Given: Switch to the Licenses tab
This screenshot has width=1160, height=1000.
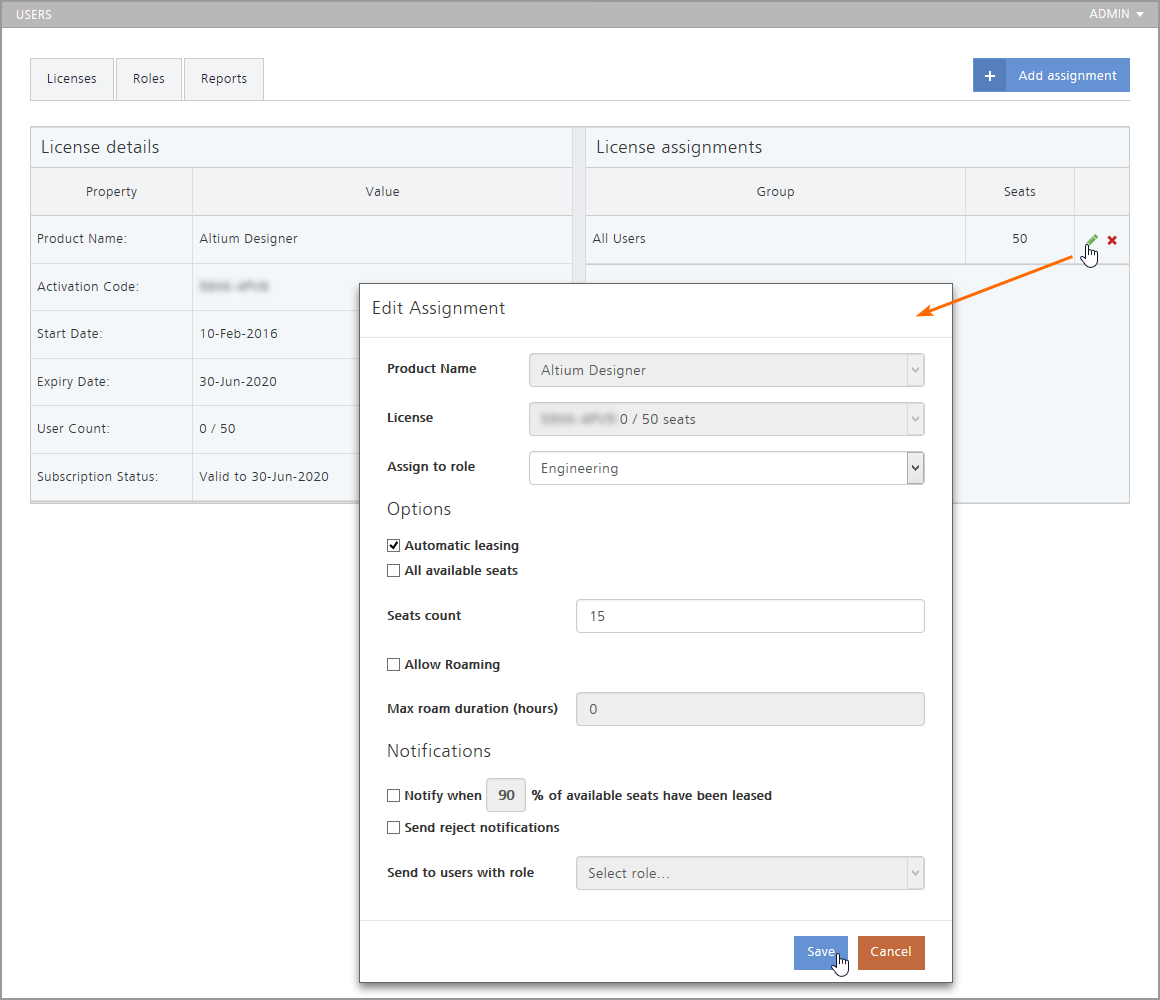Looking at the screenshot, I should pyautogui.click(x=72, y=79).
